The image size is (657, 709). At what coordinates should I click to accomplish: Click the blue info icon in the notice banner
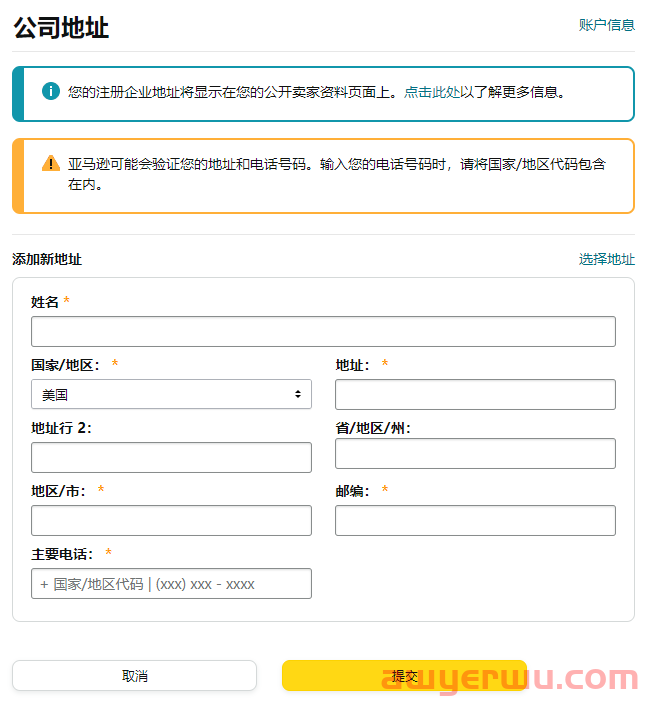(x=51, y=92)
